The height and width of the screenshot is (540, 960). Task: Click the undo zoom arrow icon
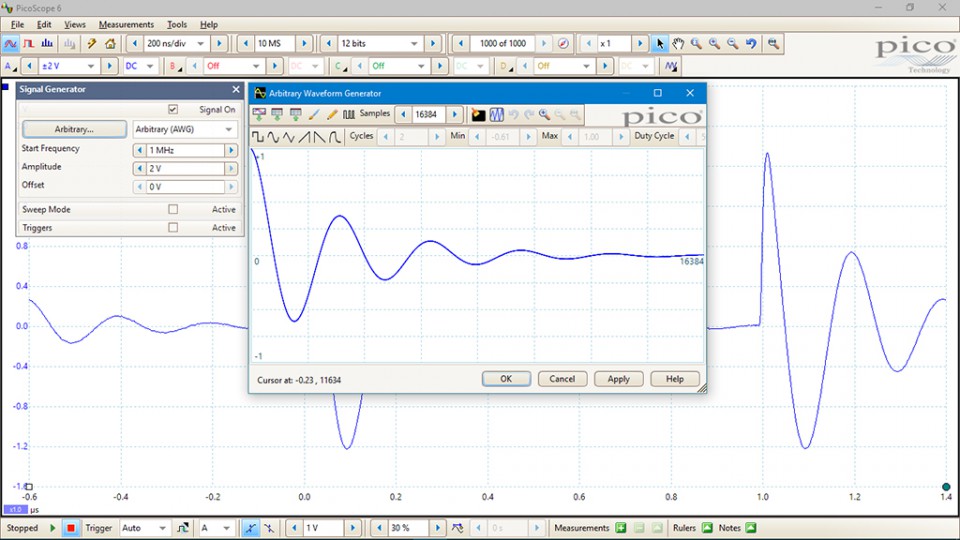[751, 44]
